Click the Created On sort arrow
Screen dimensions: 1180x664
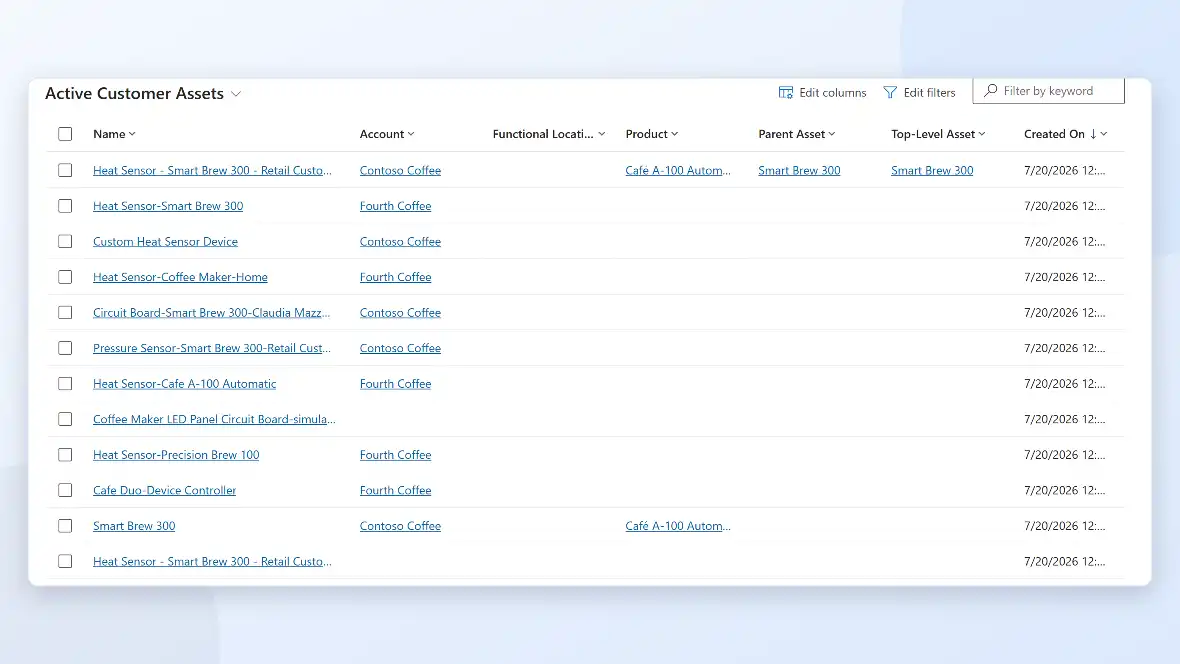click(1093, 134)
